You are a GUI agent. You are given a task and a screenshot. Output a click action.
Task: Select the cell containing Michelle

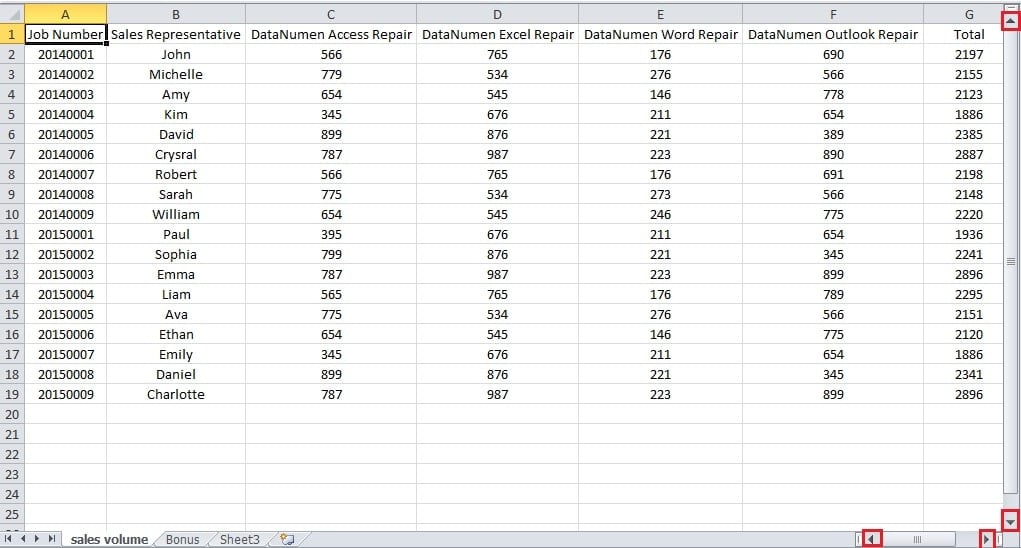coord(176,74)
